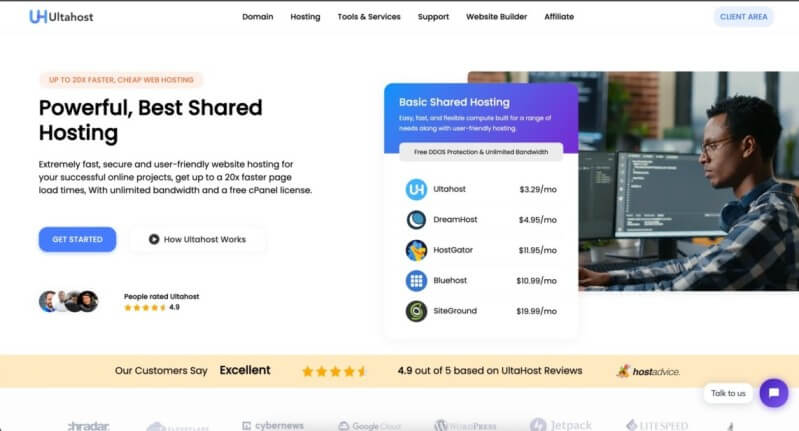Click the play icon beside How Ultahost Works
Screen dimensions: 799x431
click(x=154, y=239)
